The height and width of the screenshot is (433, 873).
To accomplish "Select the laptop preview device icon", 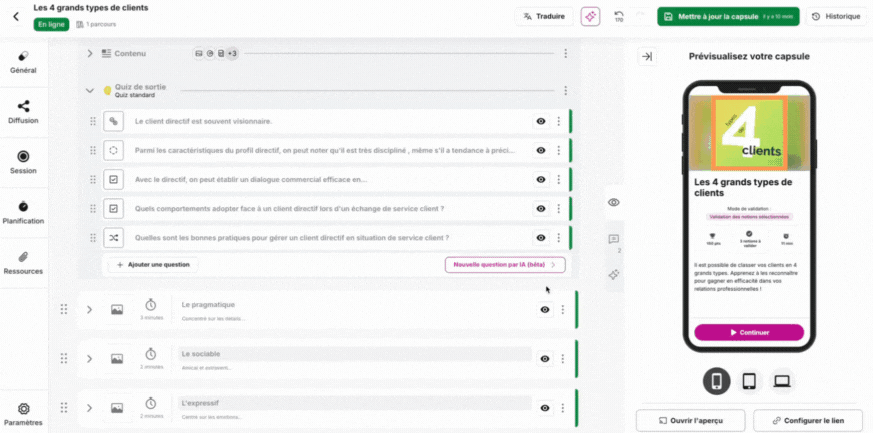I will point(782,381).
